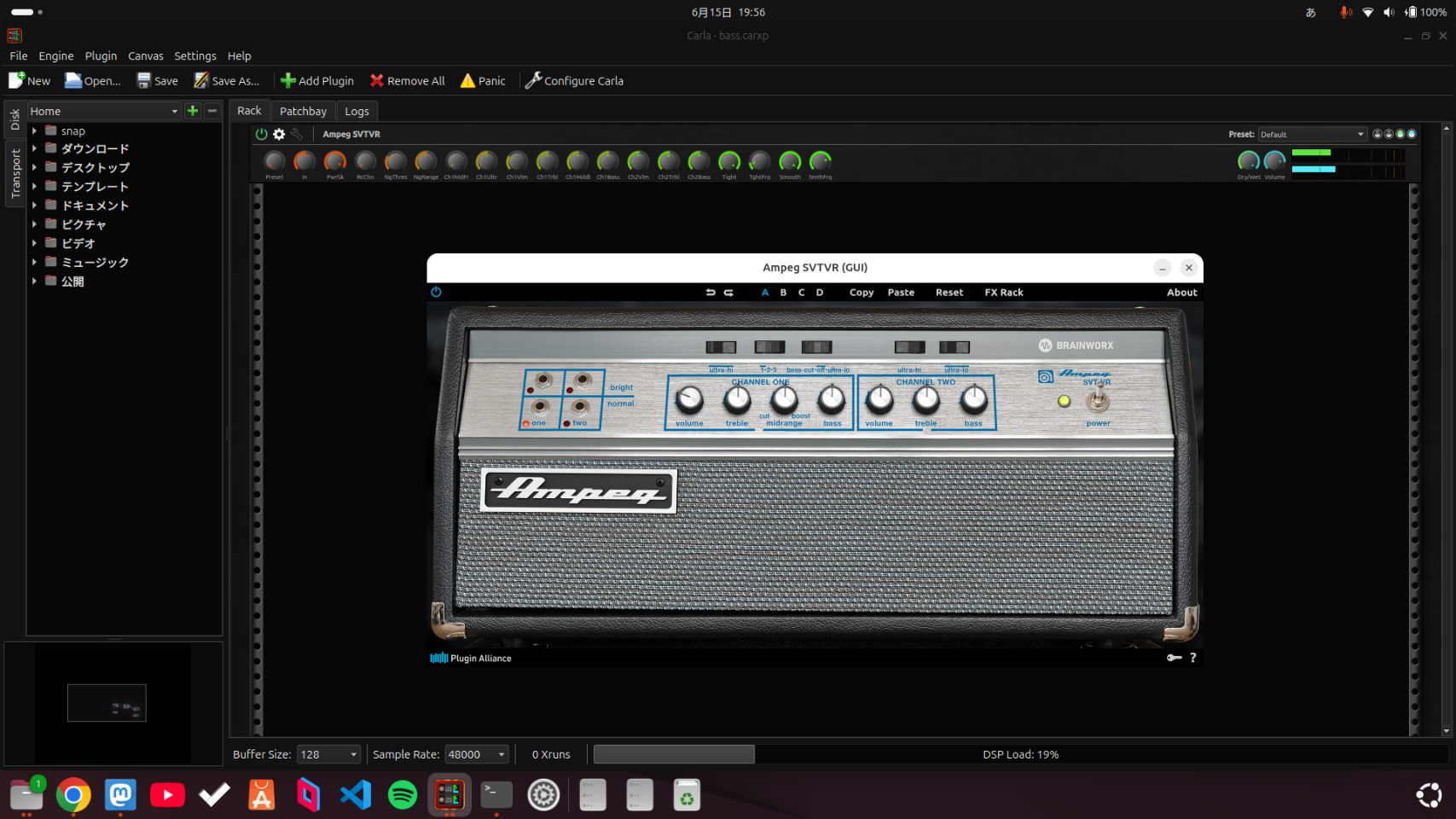Select settings slot D
Screen dimensions: 1456x819
pyautogui.click(x=820, y=293)
